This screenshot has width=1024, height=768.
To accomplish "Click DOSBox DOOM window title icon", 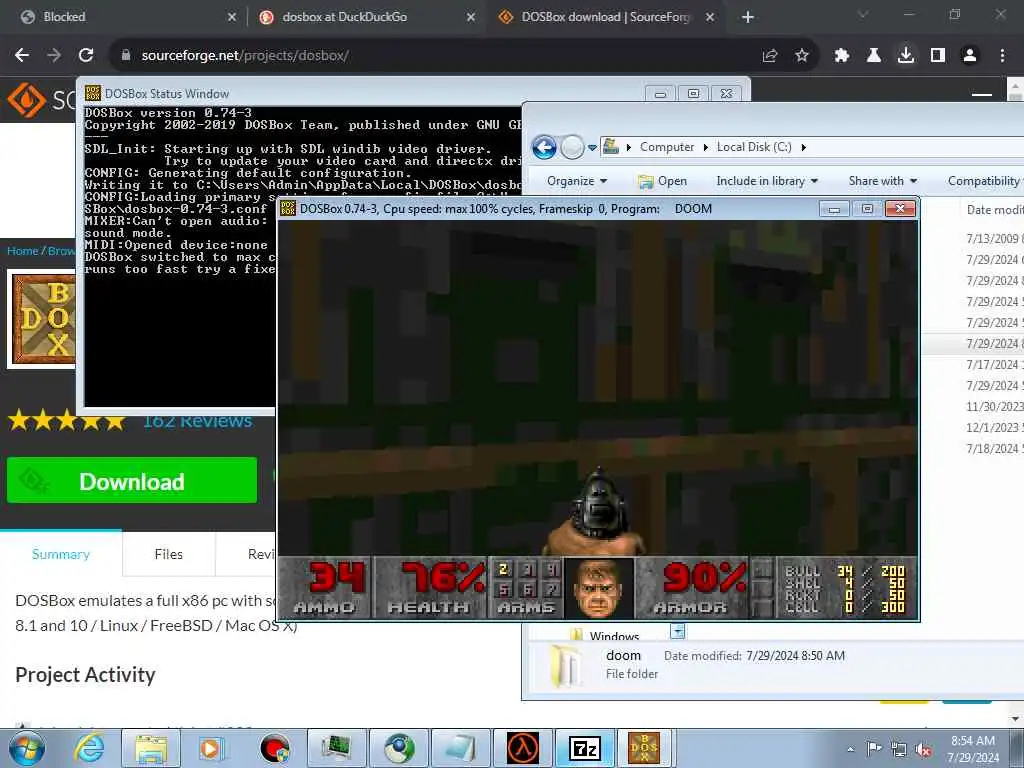I will 288,208.
